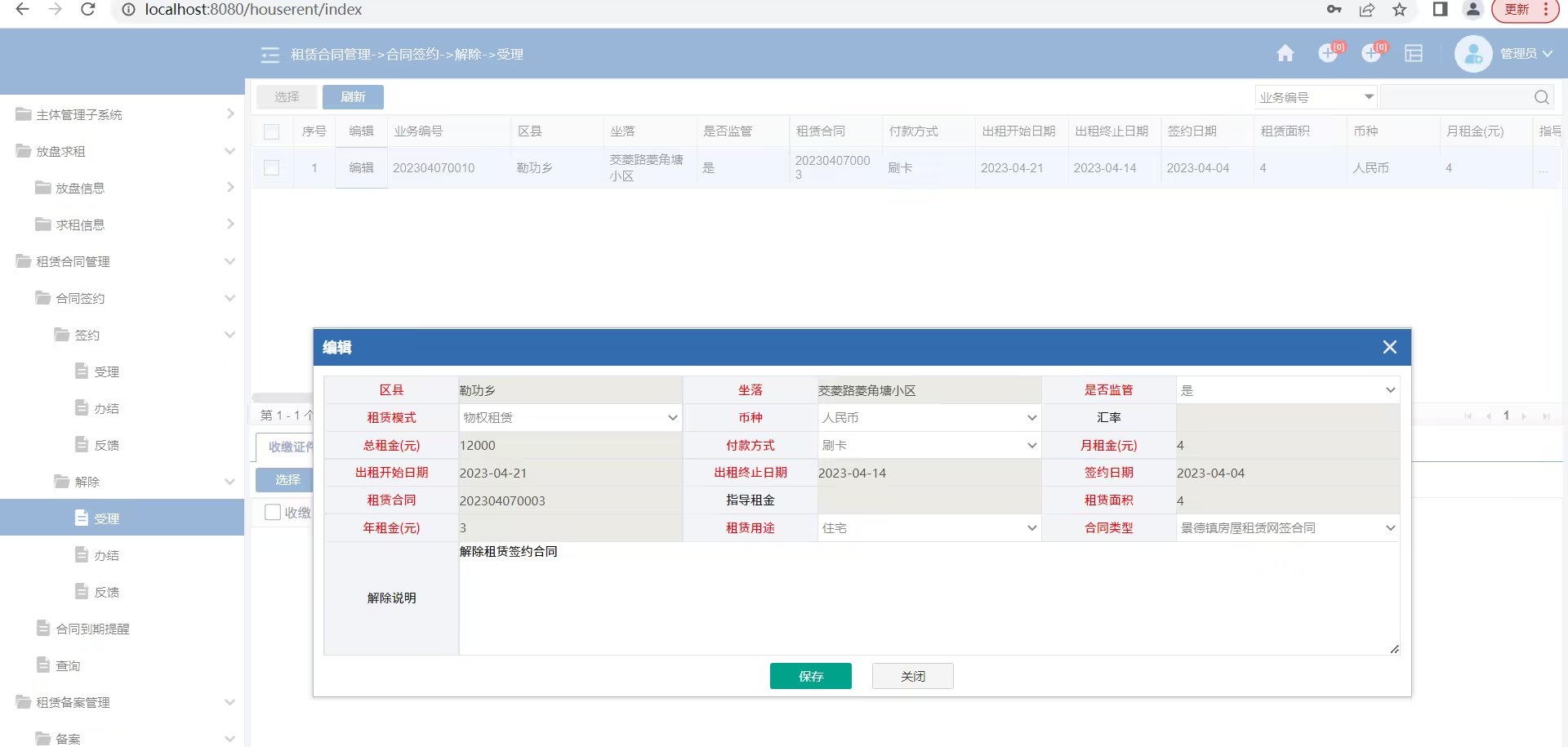This screenshot has height=747, width=1568.
Task: Expand the 管理员 user menu chevron
Action: click(1548, 54)
